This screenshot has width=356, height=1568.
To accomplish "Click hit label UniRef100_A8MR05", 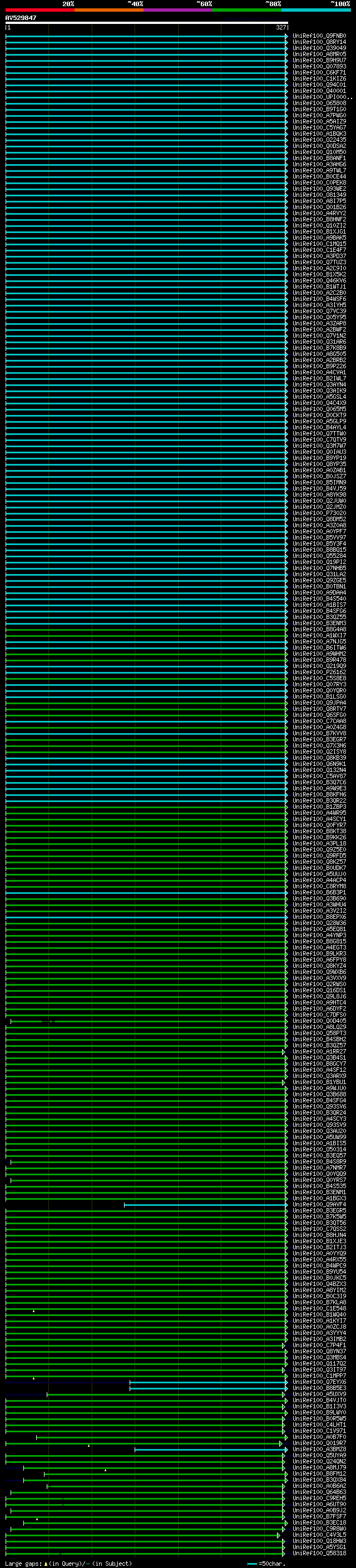I will coord(319,54).
